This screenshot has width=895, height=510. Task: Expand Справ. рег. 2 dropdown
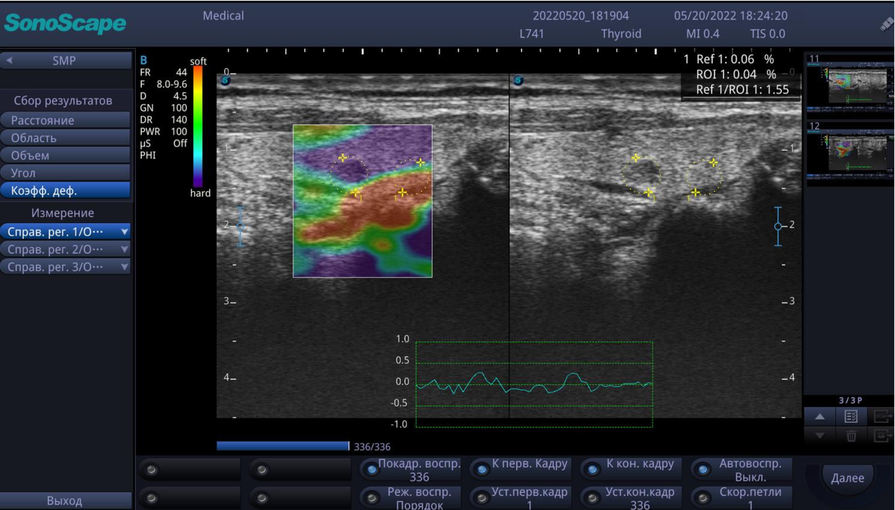click(124, 249)
